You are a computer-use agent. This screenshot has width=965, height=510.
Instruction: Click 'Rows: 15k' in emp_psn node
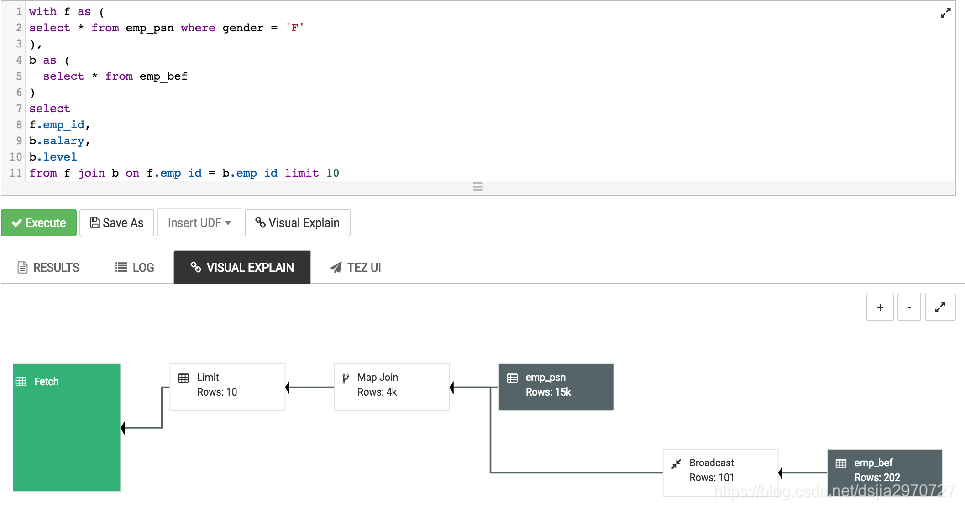548,392
